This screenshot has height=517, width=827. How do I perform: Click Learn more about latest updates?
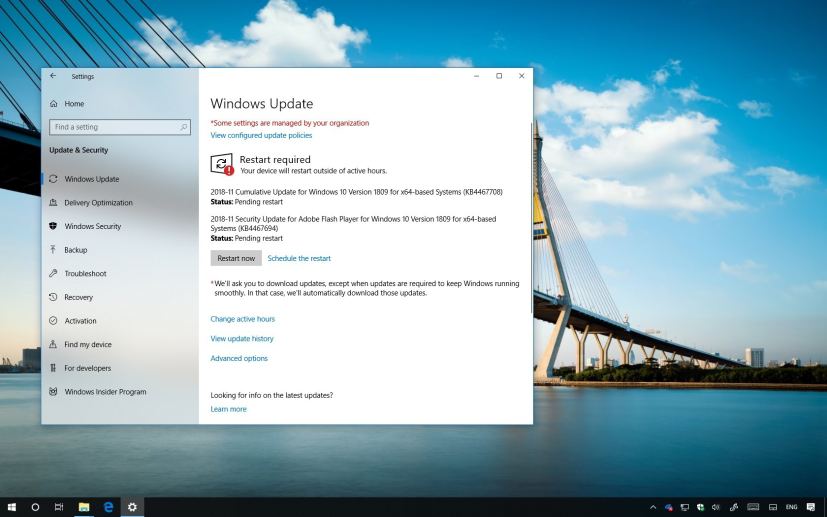[x=228, y=409]
